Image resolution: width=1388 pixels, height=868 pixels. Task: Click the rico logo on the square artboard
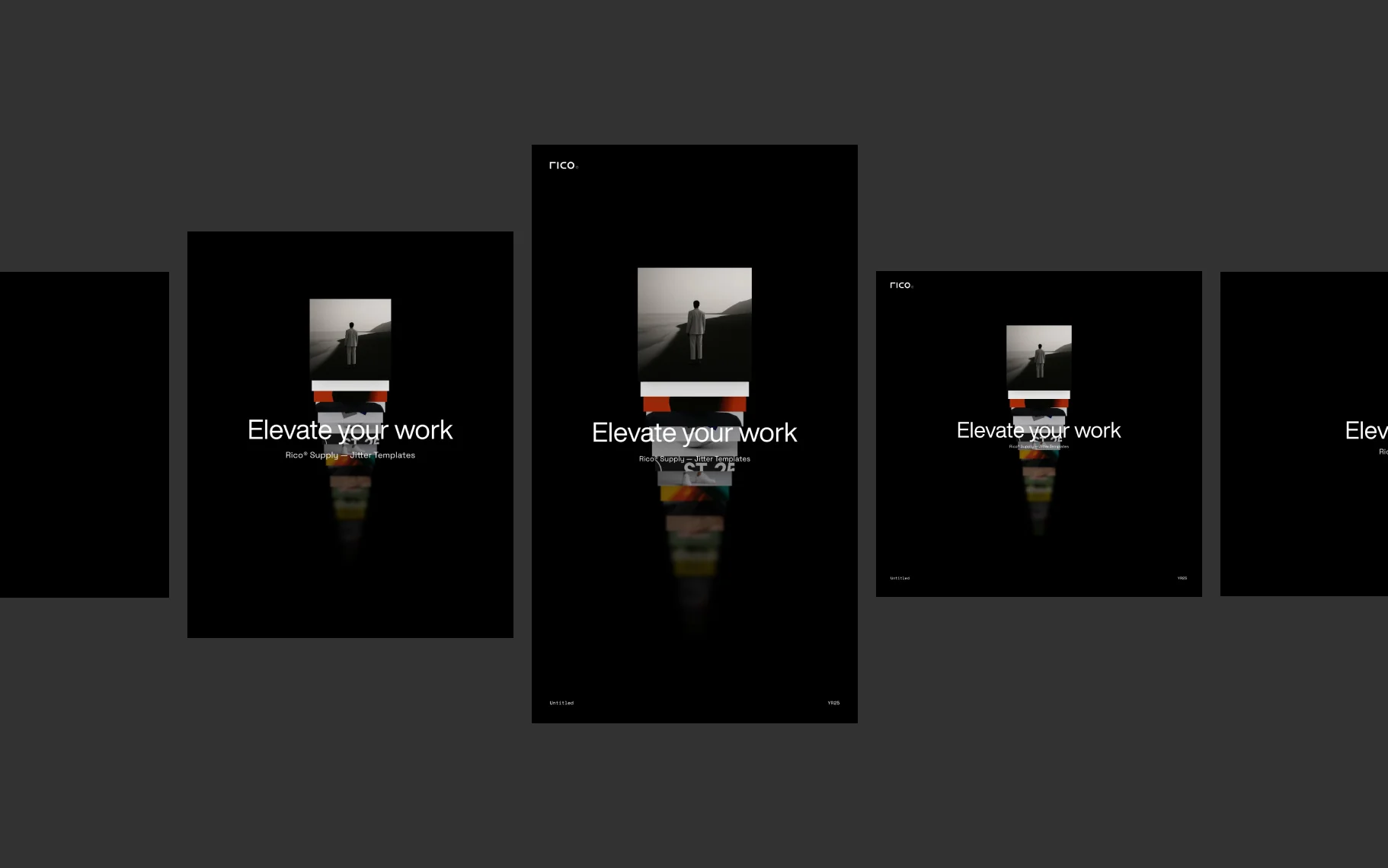900,286
